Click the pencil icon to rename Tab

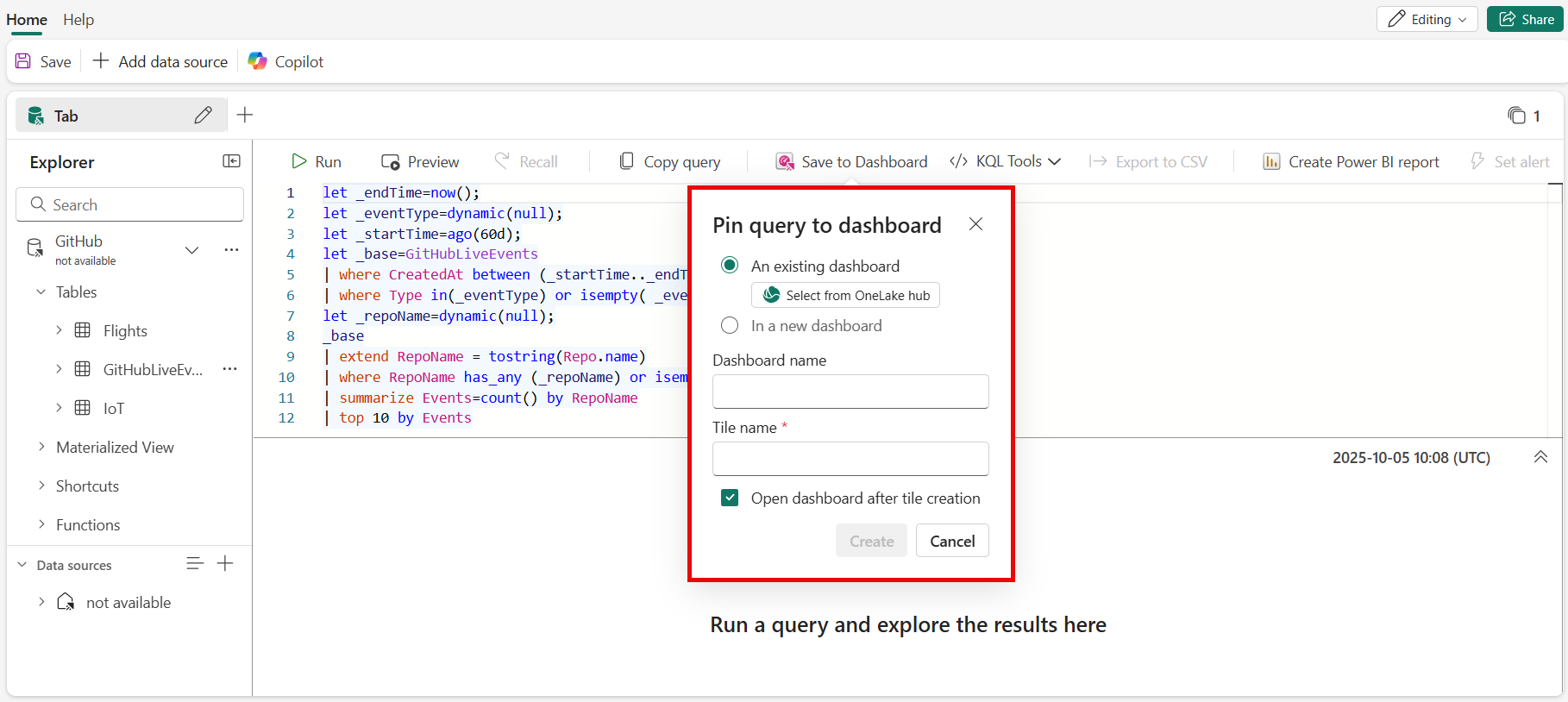click(203, 116)
